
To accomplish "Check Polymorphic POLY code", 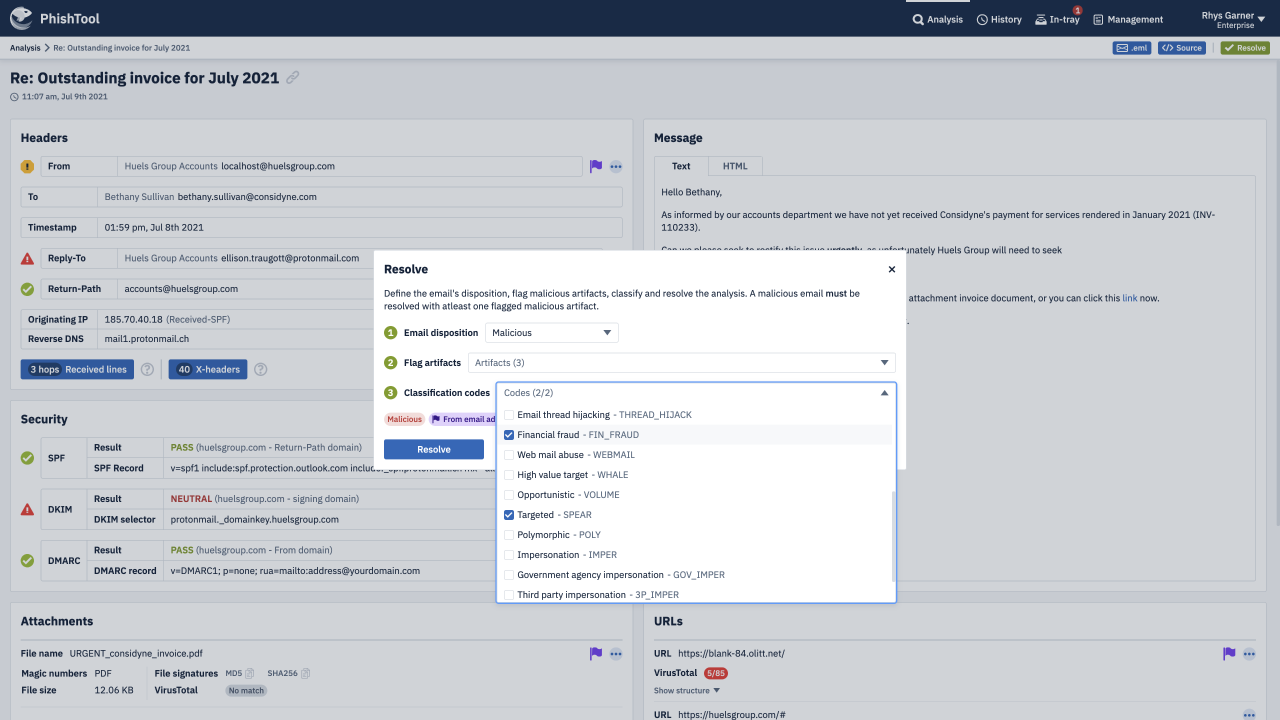I will point(509,535).
